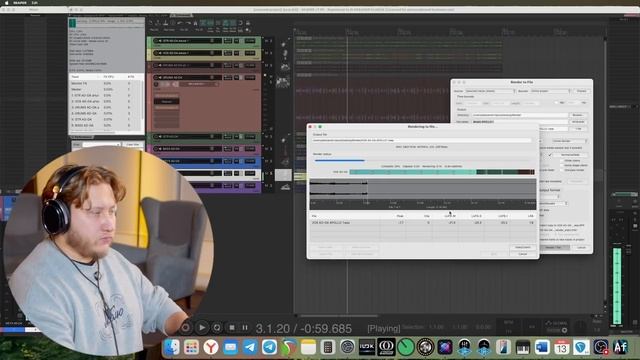Open FX slot in expanded DRUMS AD-DA track
This screenshot has width=640, height=360.
(x=167, y=101)
